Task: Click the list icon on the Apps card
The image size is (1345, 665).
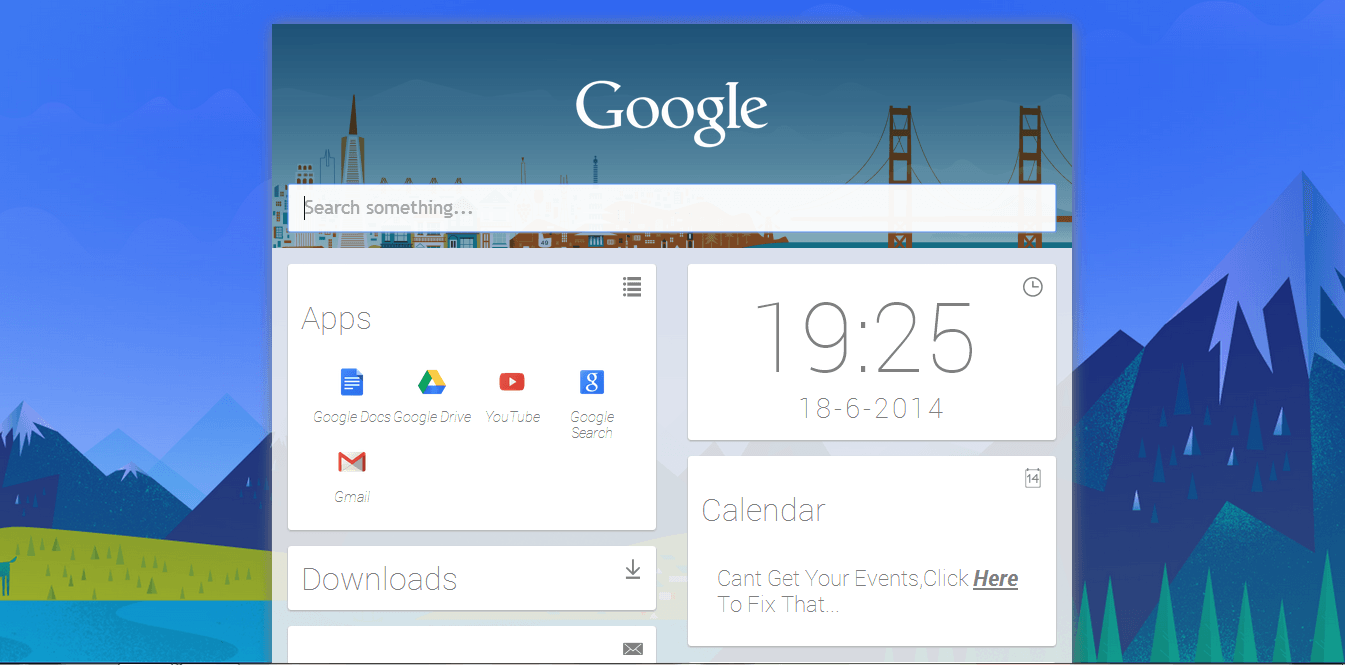Action: tap(632, 287)
